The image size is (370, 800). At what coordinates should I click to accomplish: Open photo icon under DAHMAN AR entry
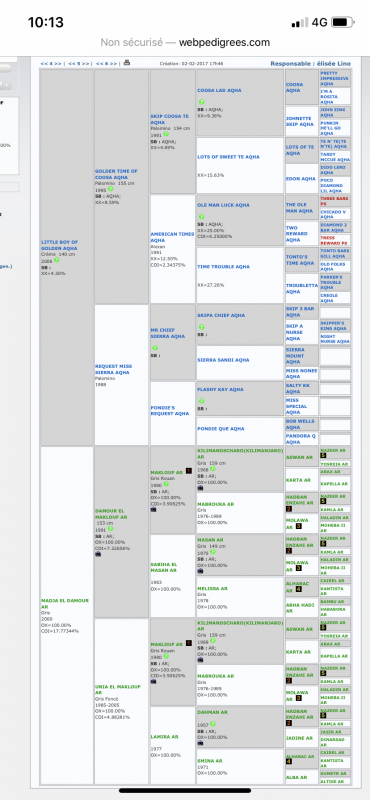coord(200,743)
